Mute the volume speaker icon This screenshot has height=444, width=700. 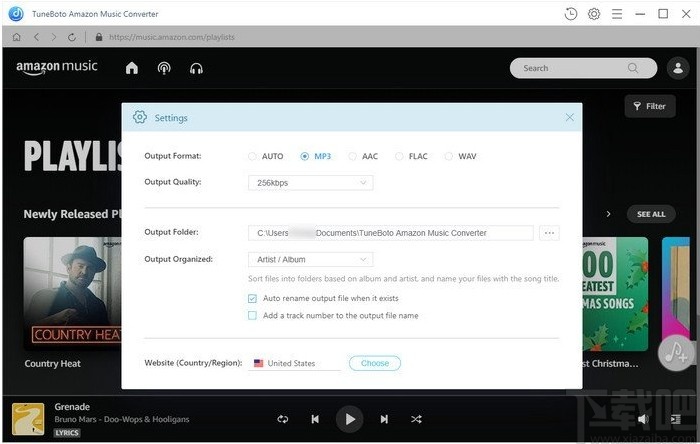[643, 419]
